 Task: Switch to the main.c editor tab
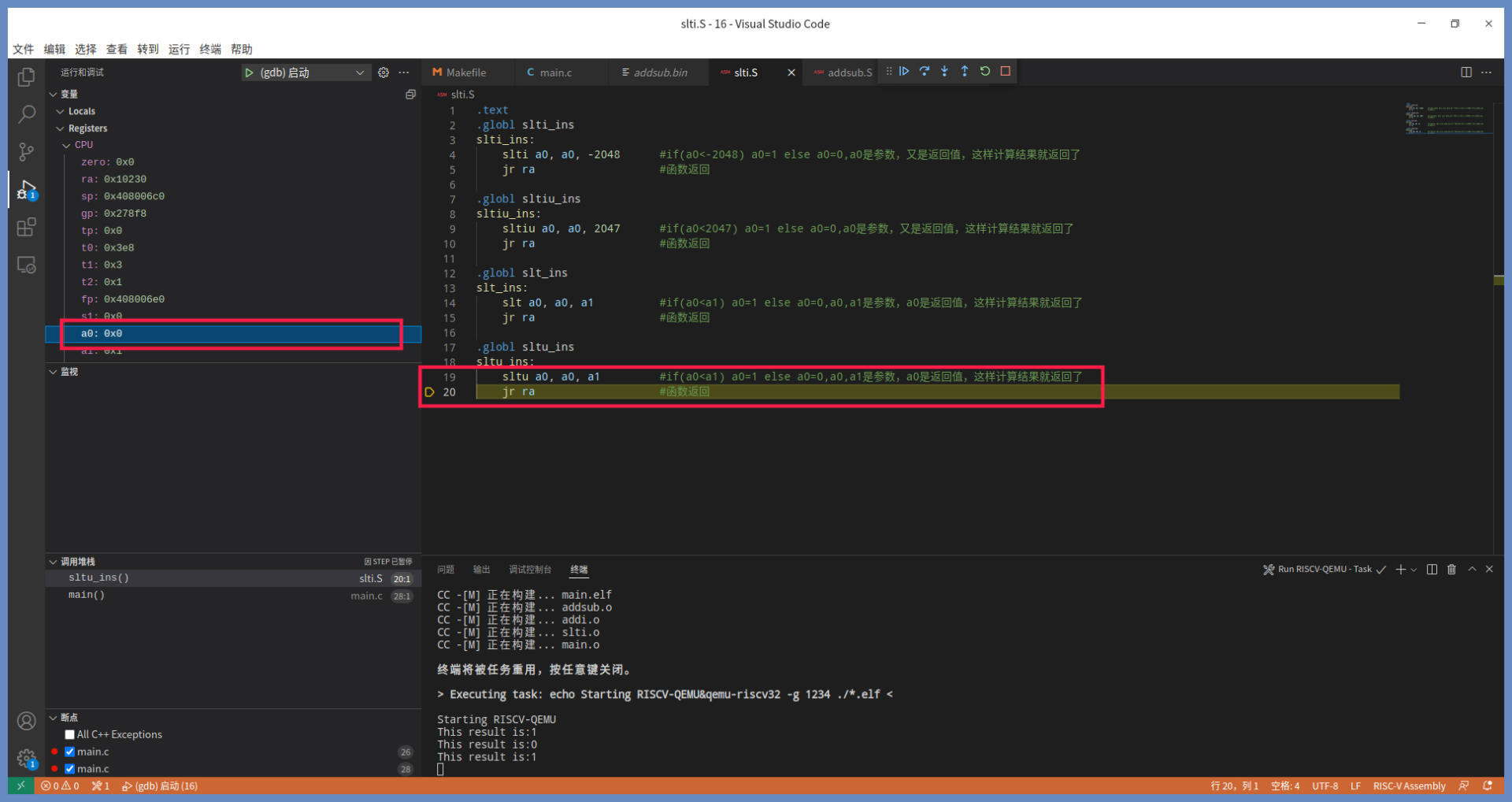(x=555, y=72)
